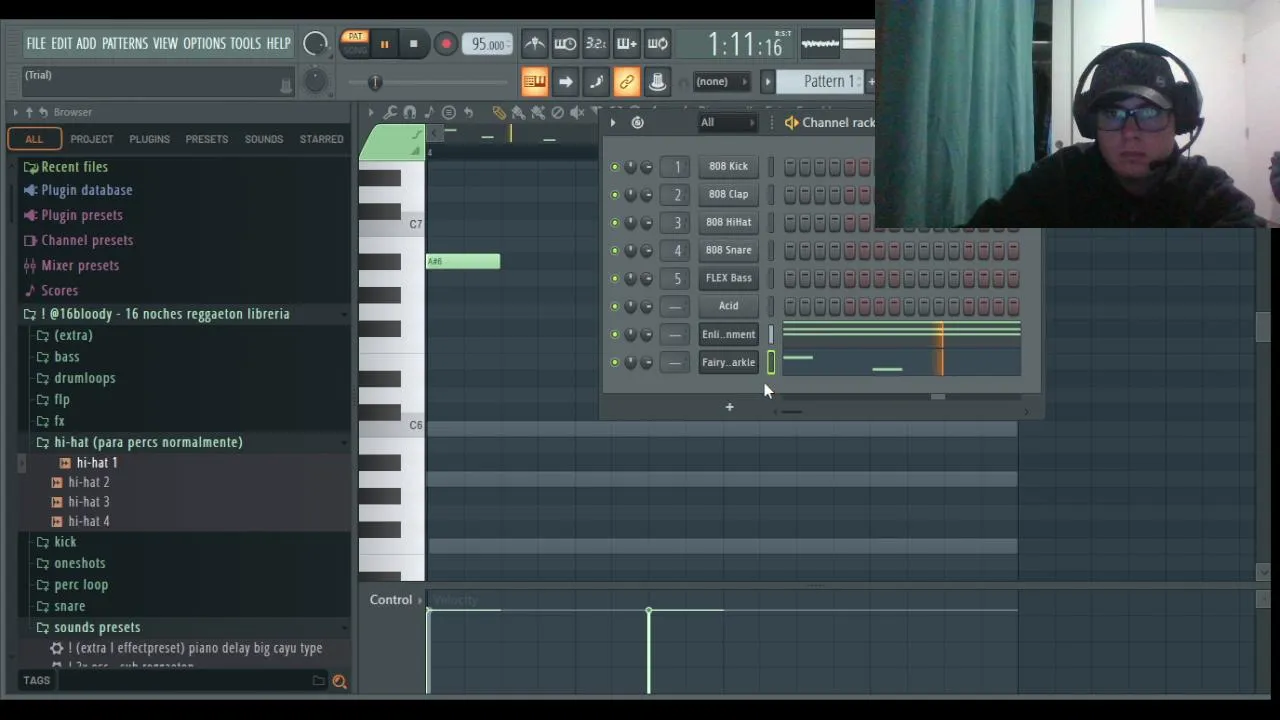Toggle the metronome icon
This screenshot has width=1280, height=720.
coord(535,44)
